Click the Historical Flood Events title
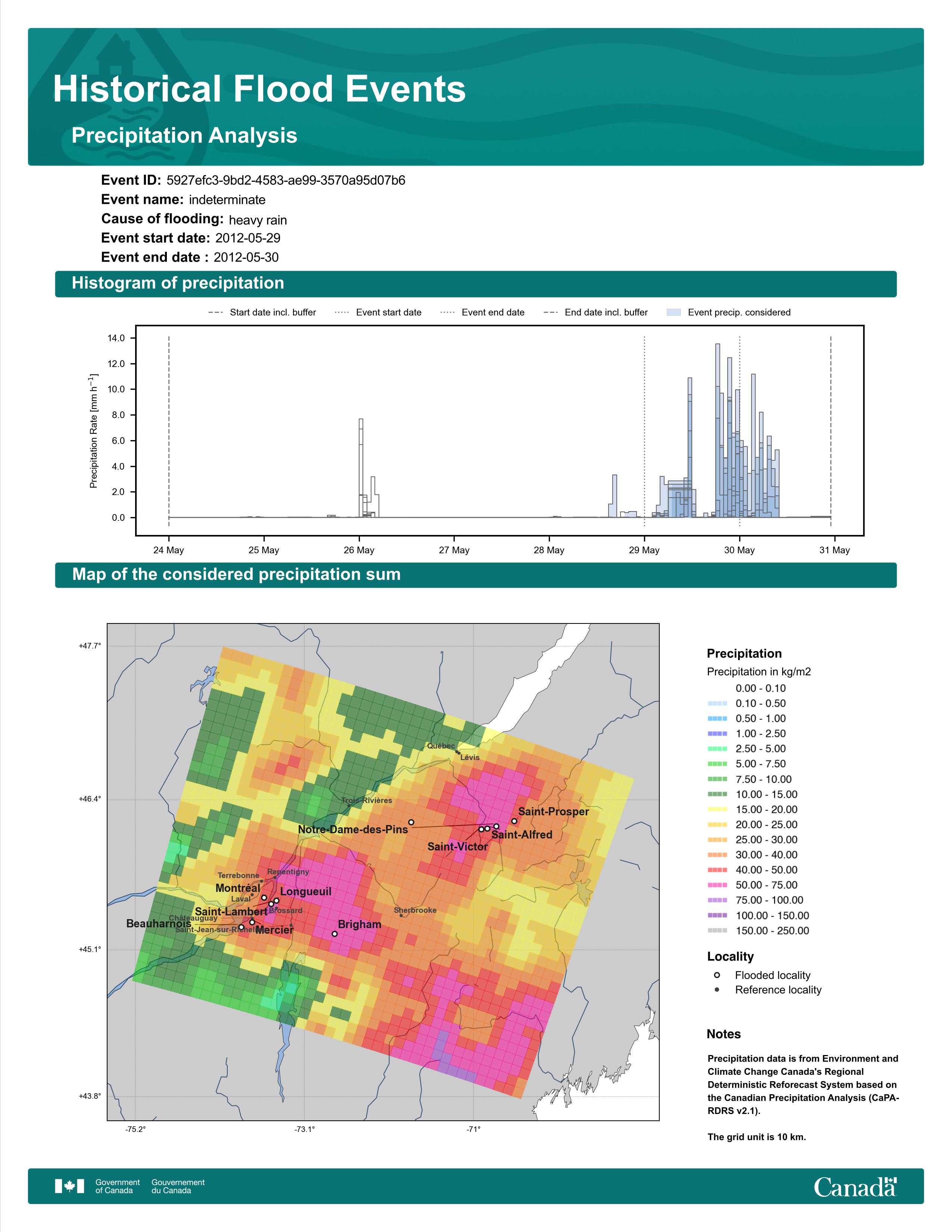Image resolution: width=952 pixels, height=1232 pixels. coord(259,89)
